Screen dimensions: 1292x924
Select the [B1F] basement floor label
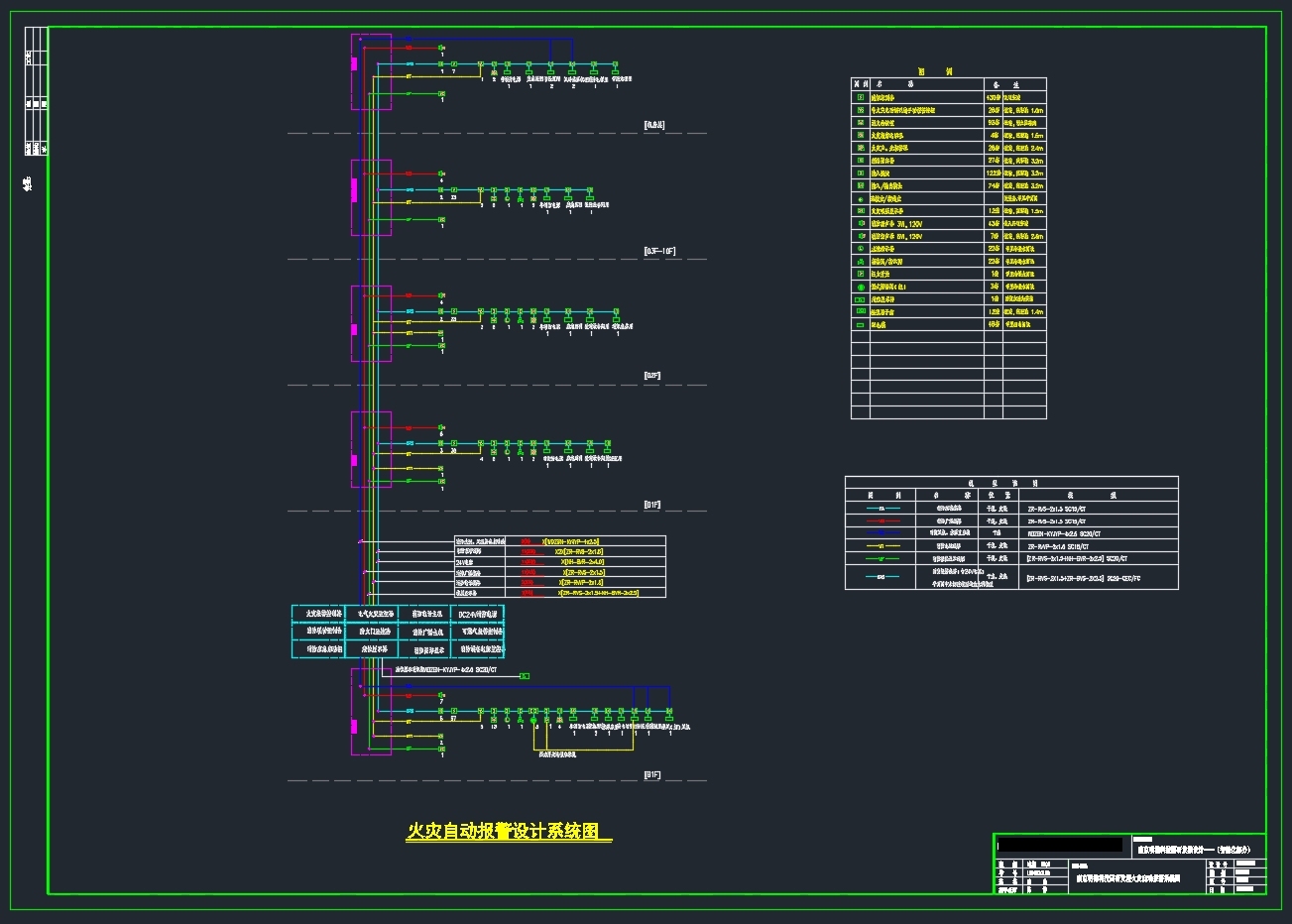pos(652,774)
